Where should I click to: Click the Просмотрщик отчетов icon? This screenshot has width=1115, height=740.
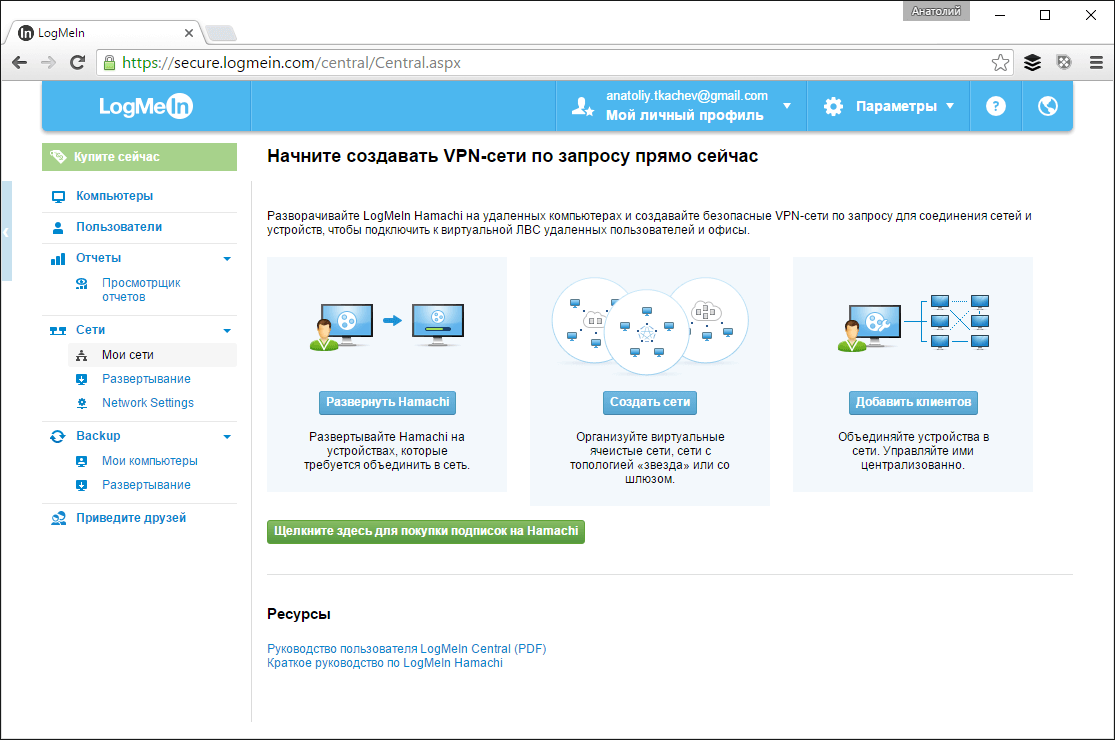pos(82,284)
